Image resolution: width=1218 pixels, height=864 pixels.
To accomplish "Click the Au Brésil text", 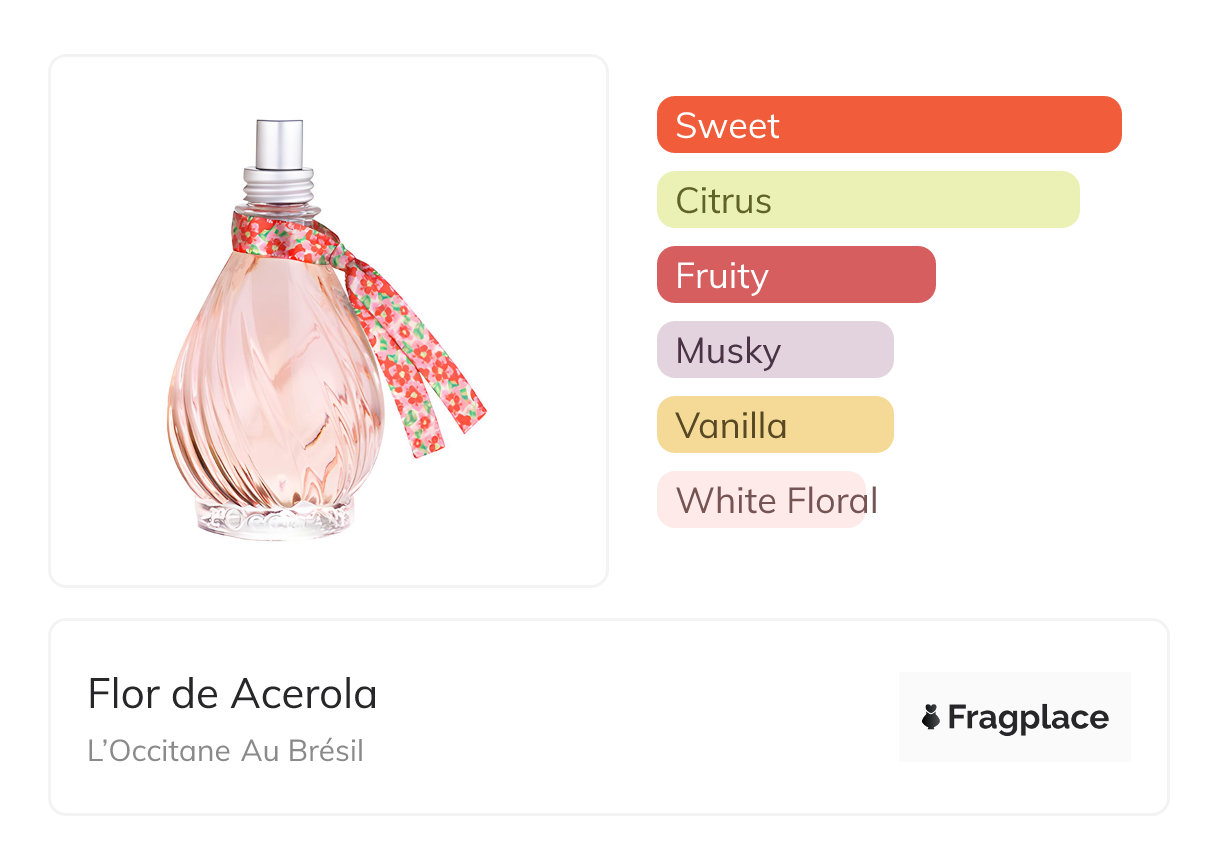I will [302, 750].
